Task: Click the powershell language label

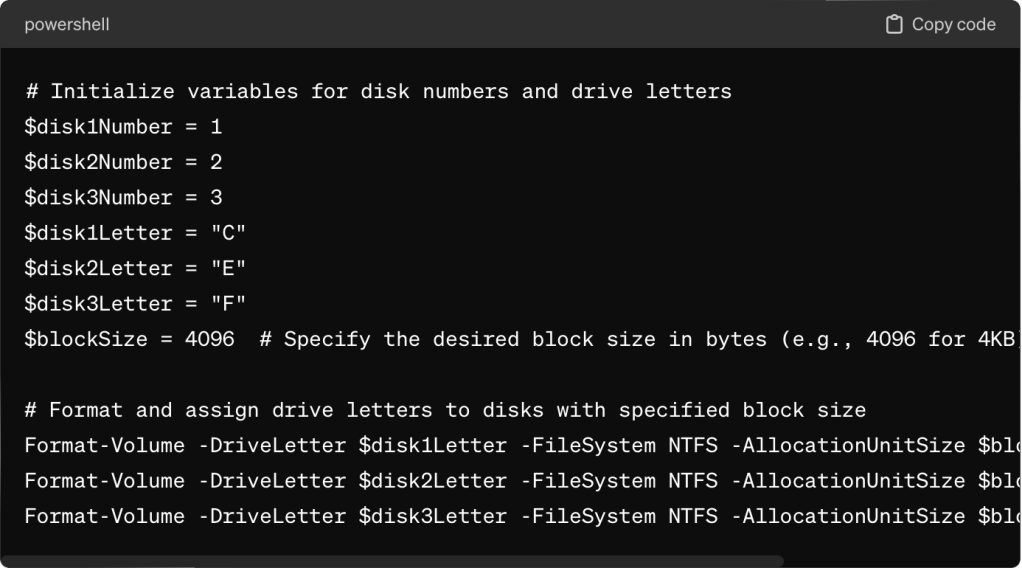Action: [67, 24]
